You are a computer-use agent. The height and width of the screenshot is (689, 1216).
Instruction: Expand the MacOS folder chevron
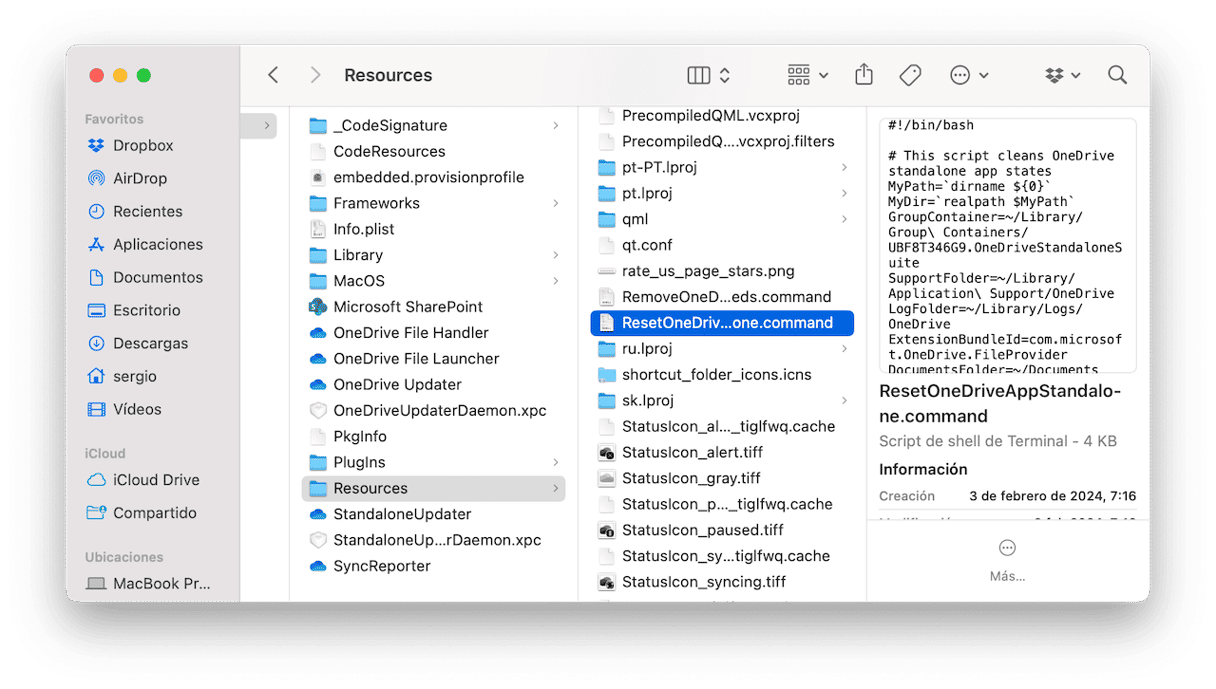[x=555, y=281]
